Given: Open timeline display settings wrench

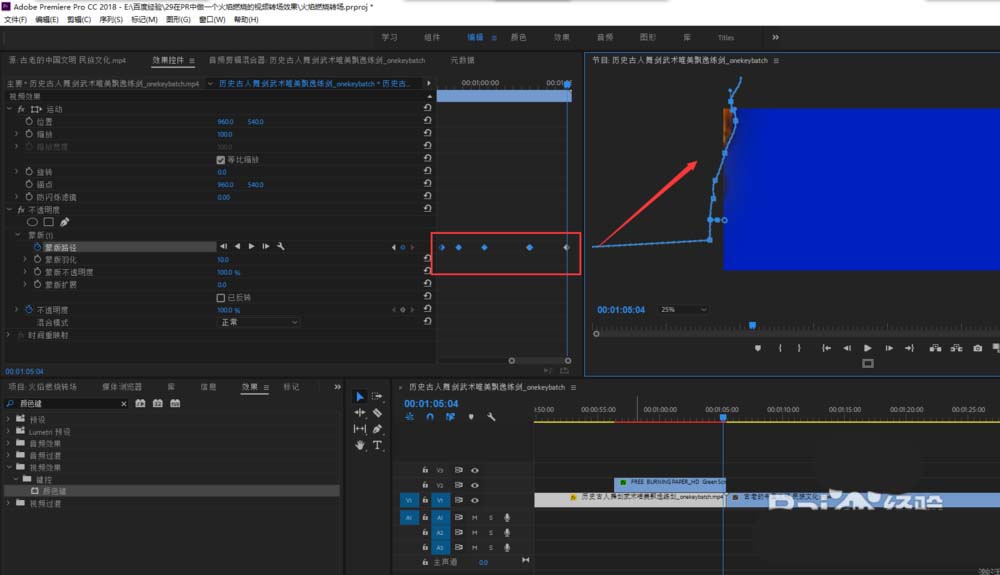Looking at the screenshot, I should pyautogui.click(x=491, y=417).
